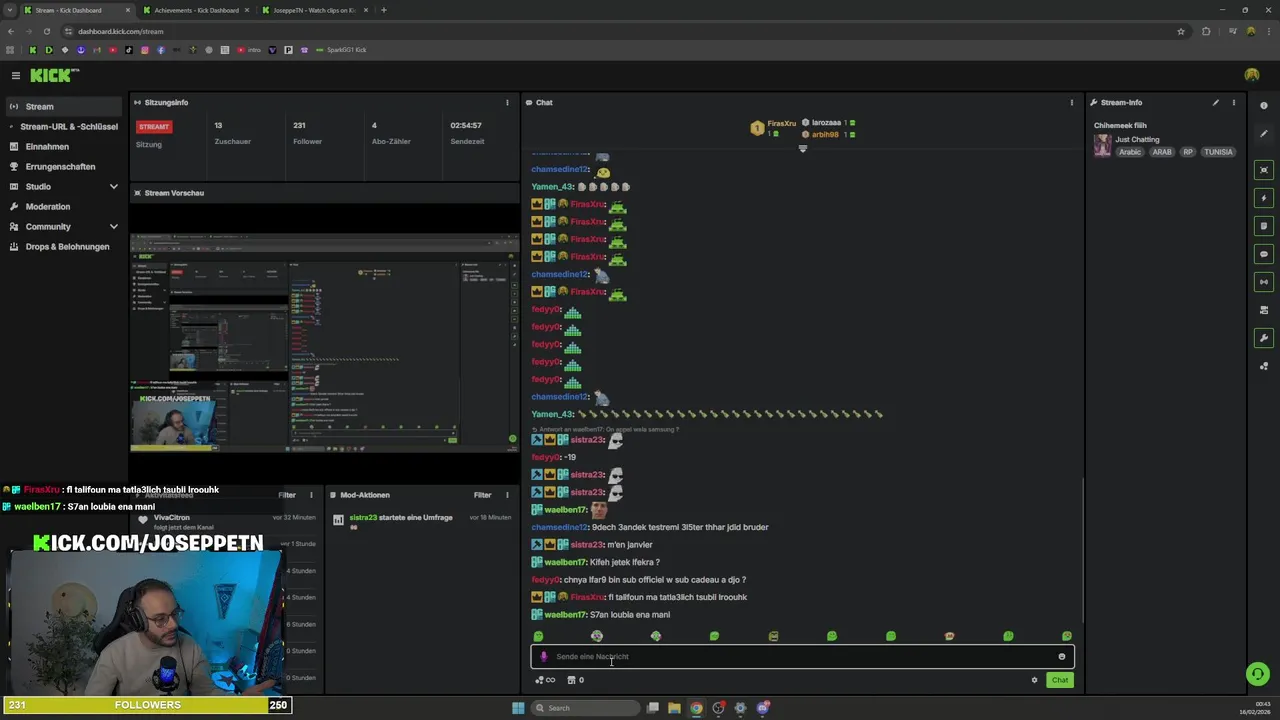1280x720 pixels.
Task: Click the message input field in chat
Action: click(802, 657)
